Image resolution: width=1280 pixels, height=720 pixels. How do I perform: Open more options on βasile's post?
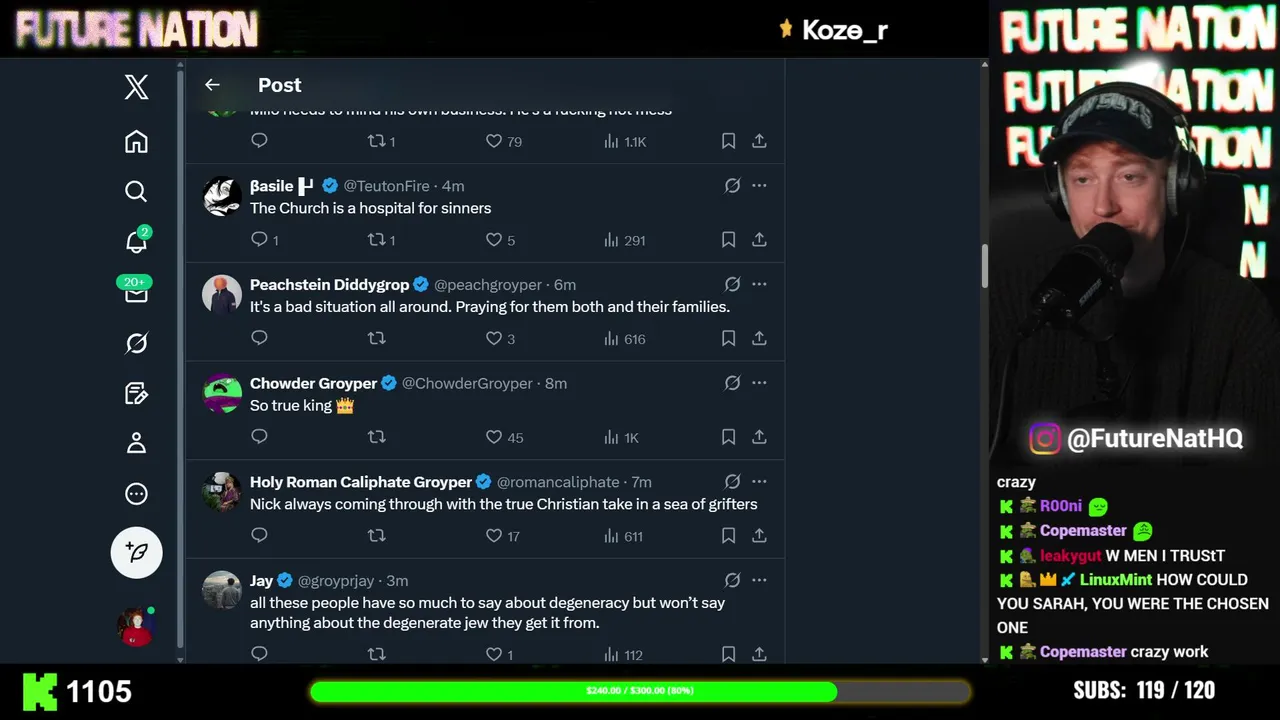point(759,186)
